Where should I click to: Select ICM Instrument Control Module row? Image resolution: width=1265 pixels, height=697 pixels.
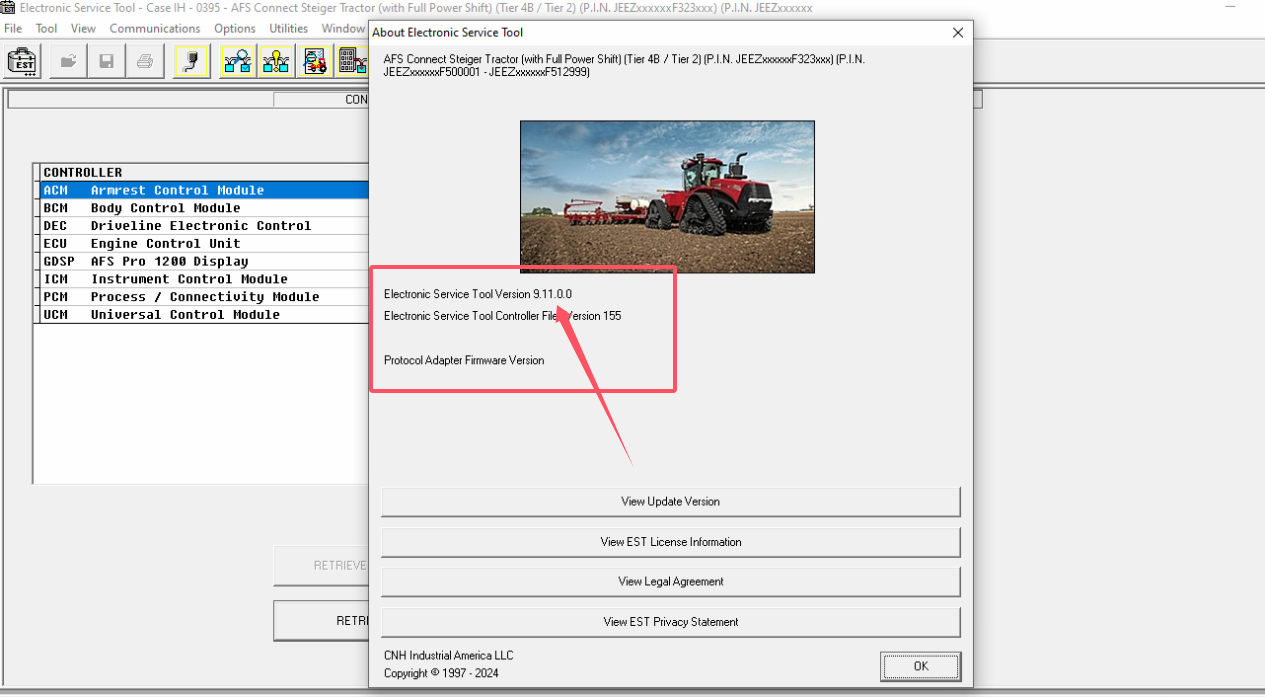(204, 279)
